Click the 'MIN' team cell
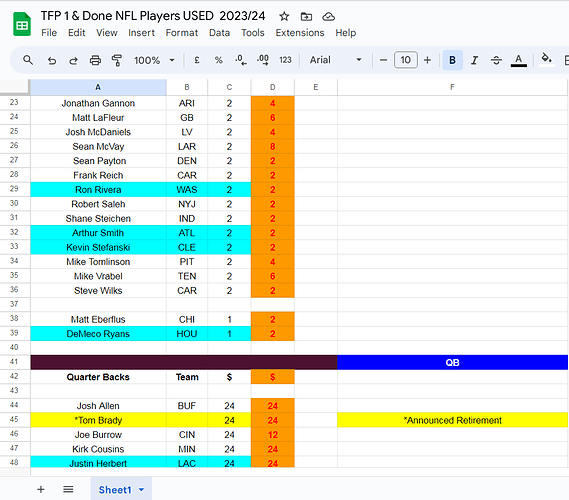569x500 pixels. point(187,449)
